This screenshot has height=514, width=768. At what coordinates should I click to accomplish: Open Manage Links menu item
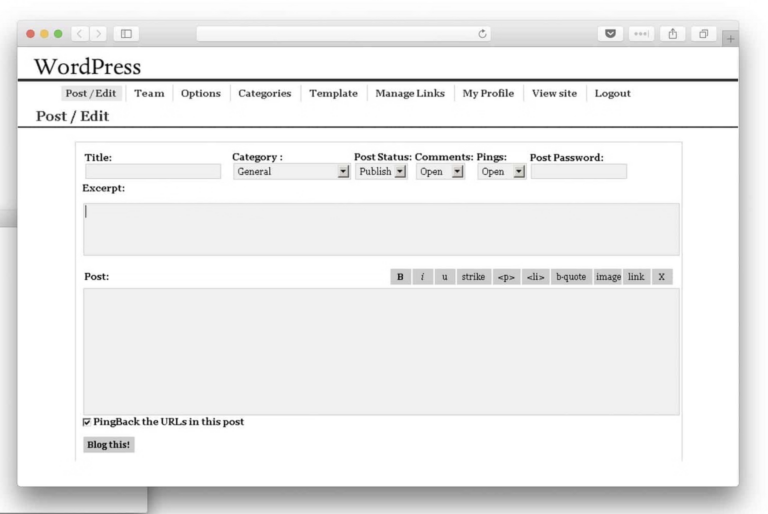point(410,93)
